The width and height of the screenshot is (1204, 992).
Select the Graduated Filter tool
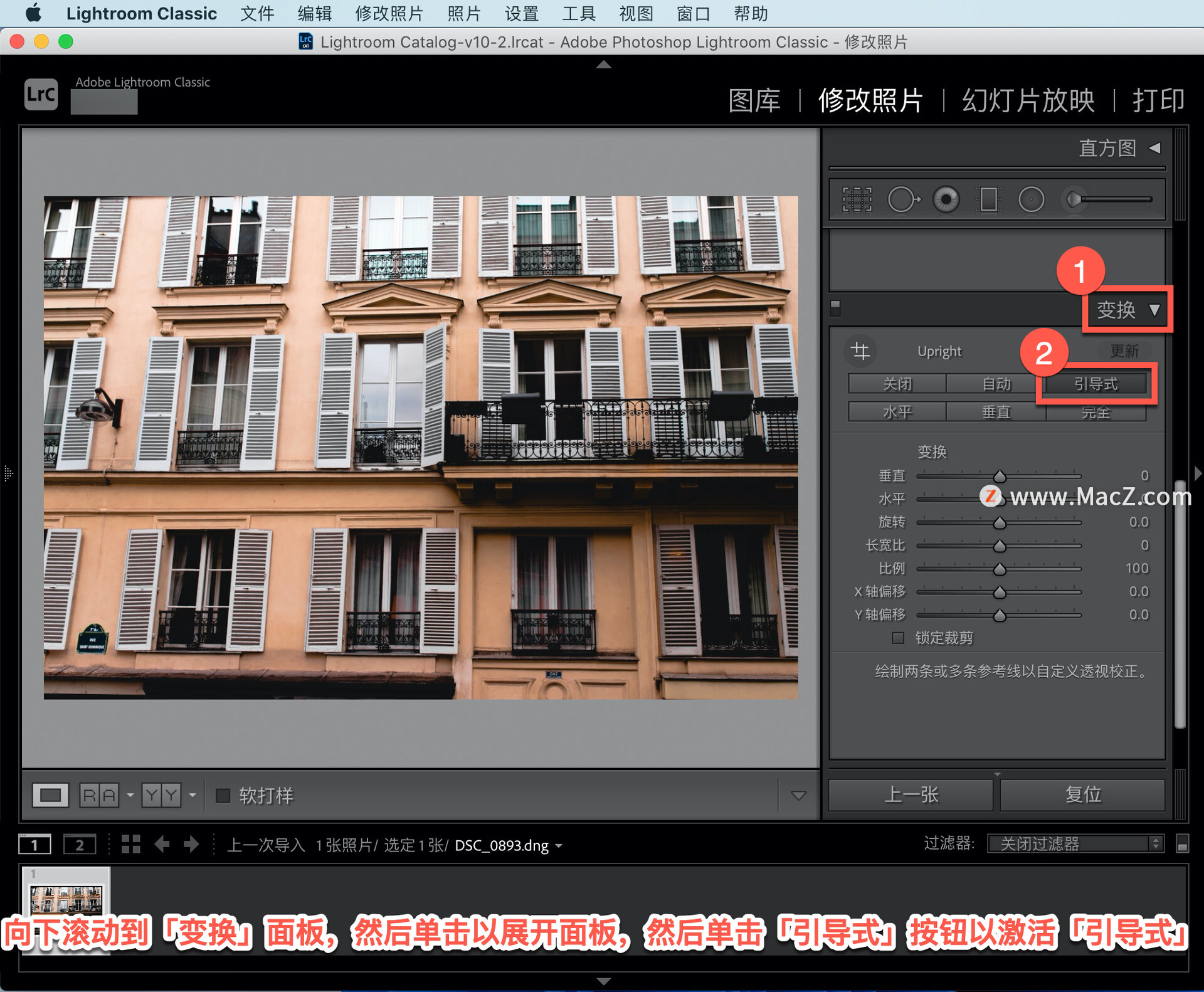click(x=988, y=199)
